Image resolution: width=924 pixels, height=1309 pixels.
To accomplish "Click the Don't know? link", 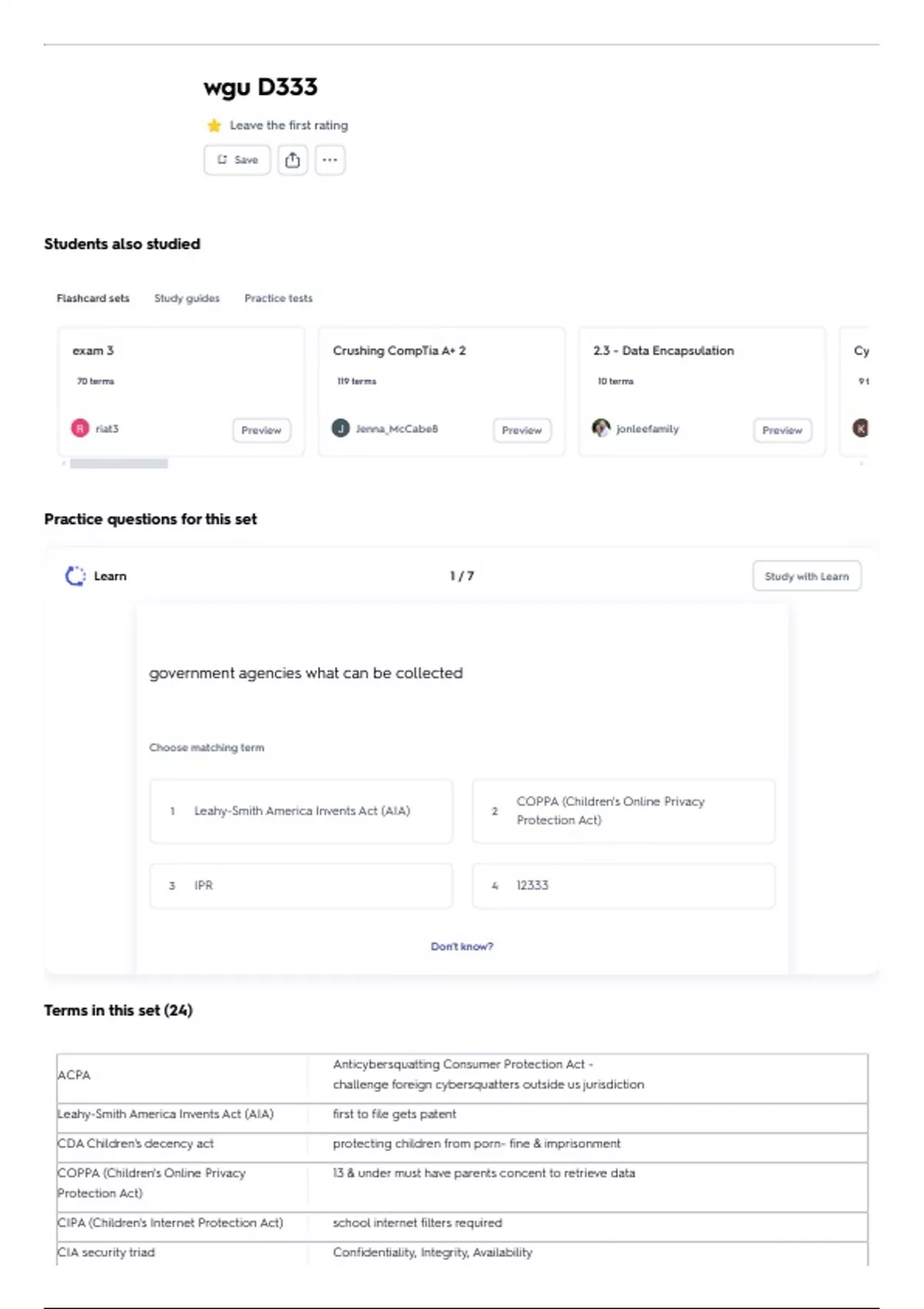I will (461, 946).
